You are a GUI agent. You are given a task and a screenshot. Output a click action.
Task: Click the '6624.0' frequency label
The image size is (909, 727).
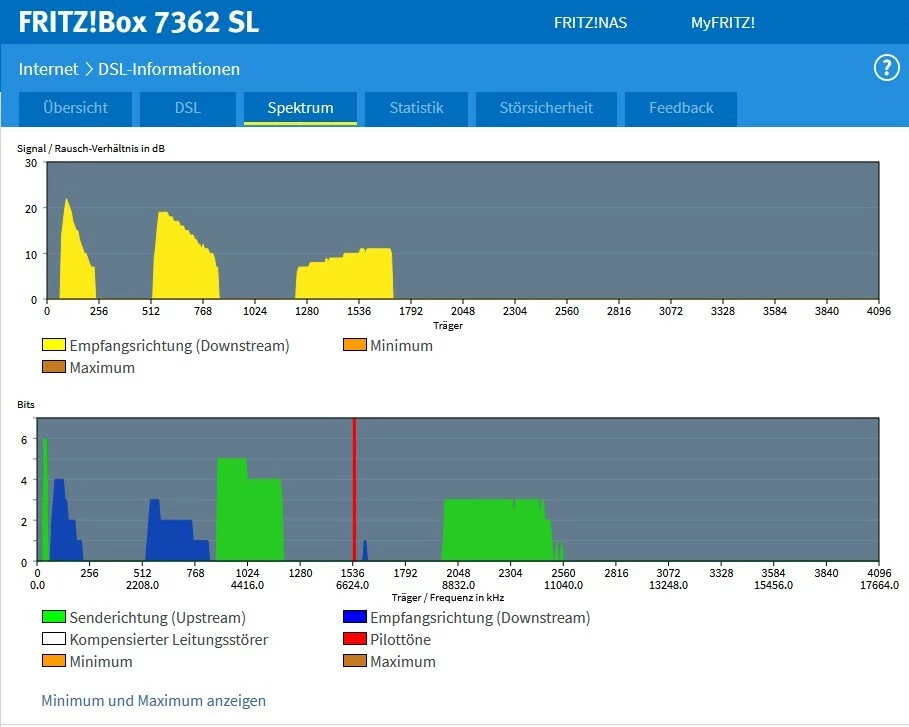coord(352,585)
